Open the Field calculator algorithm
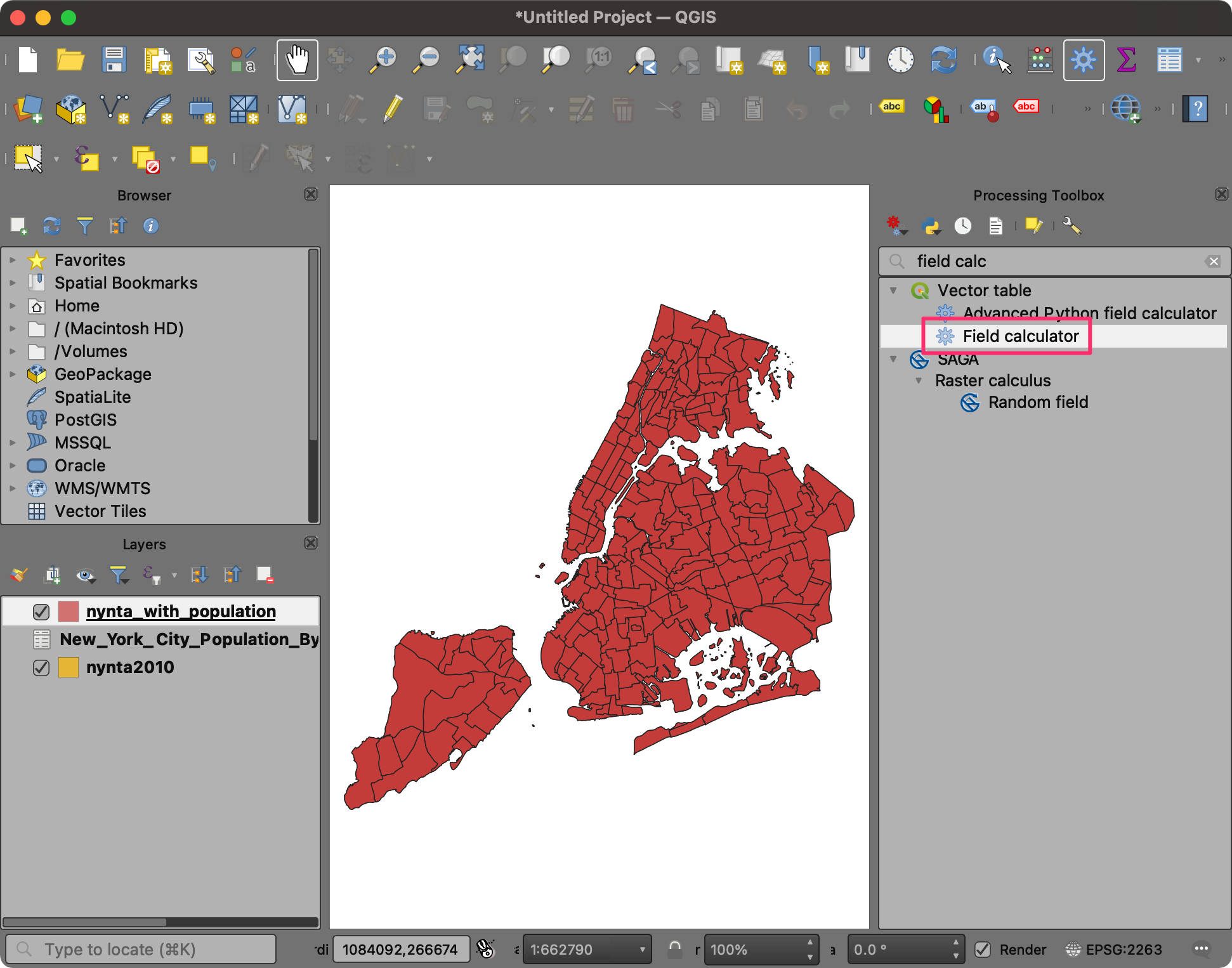 [x=1020, y=336]
